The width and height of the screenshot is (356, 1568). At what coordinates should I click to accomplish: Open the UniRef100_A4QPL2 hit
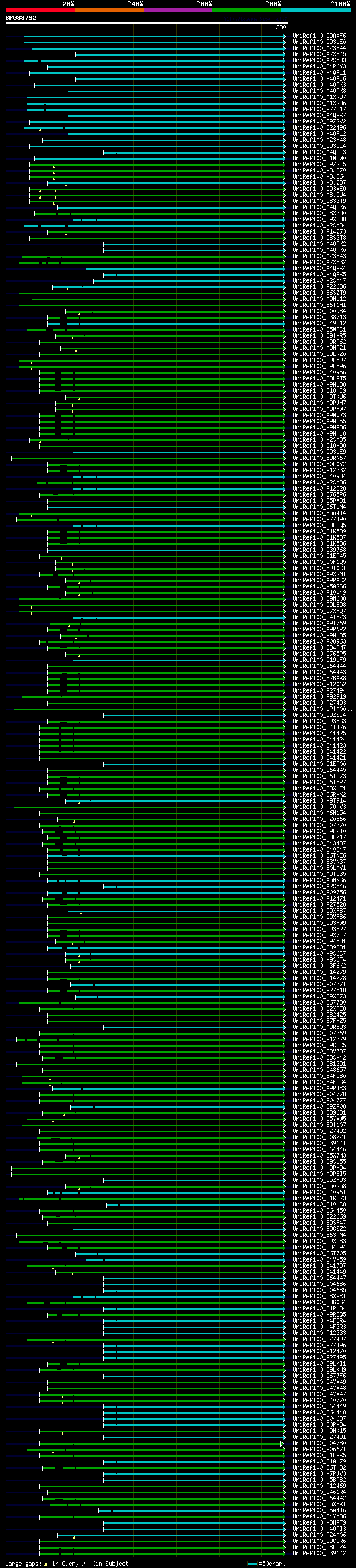click(x=319, y=134)
